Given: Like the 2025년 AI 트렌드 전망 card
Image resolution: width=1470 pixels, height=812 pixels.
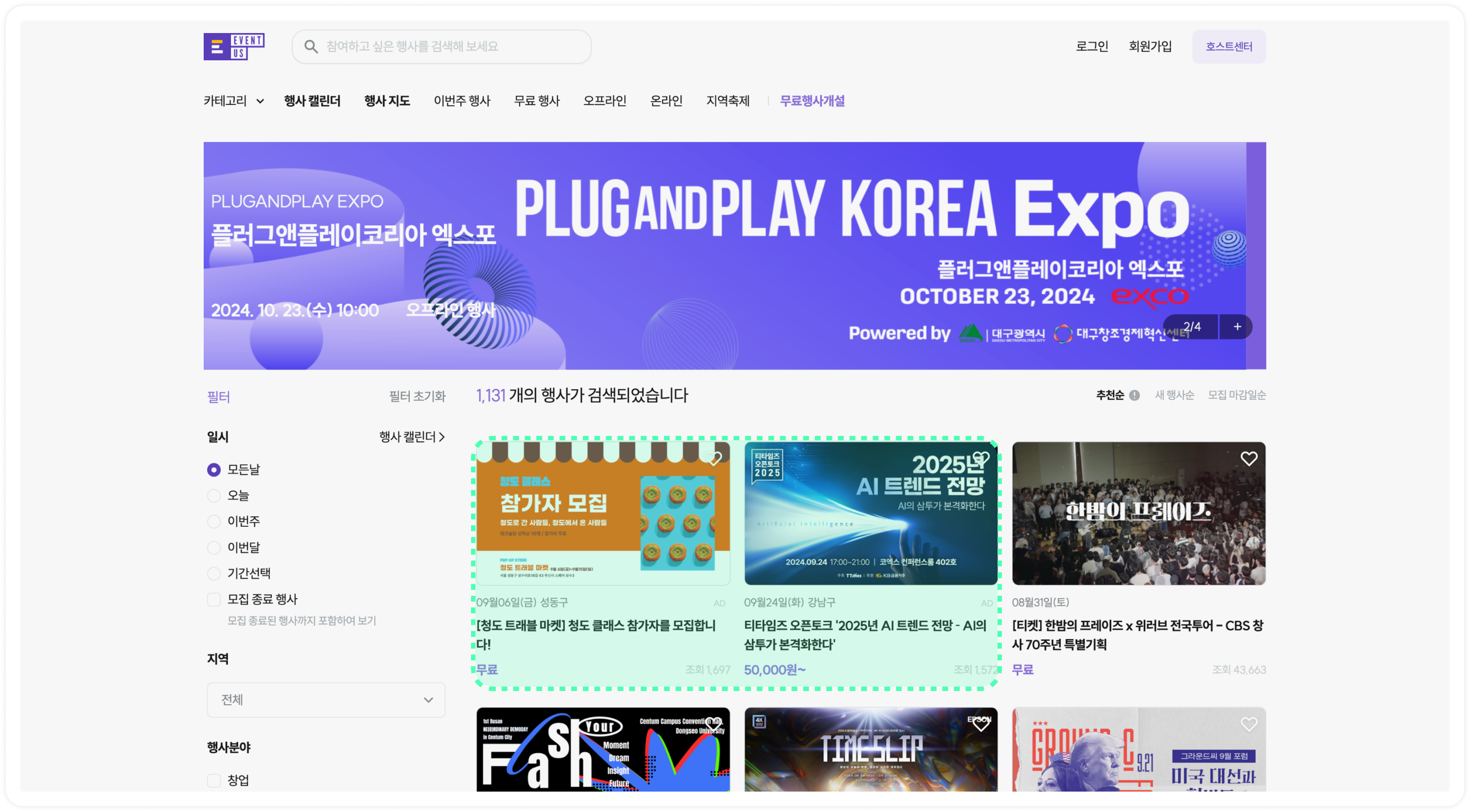Looking at the screenshot, I should (x=981, y=458).
